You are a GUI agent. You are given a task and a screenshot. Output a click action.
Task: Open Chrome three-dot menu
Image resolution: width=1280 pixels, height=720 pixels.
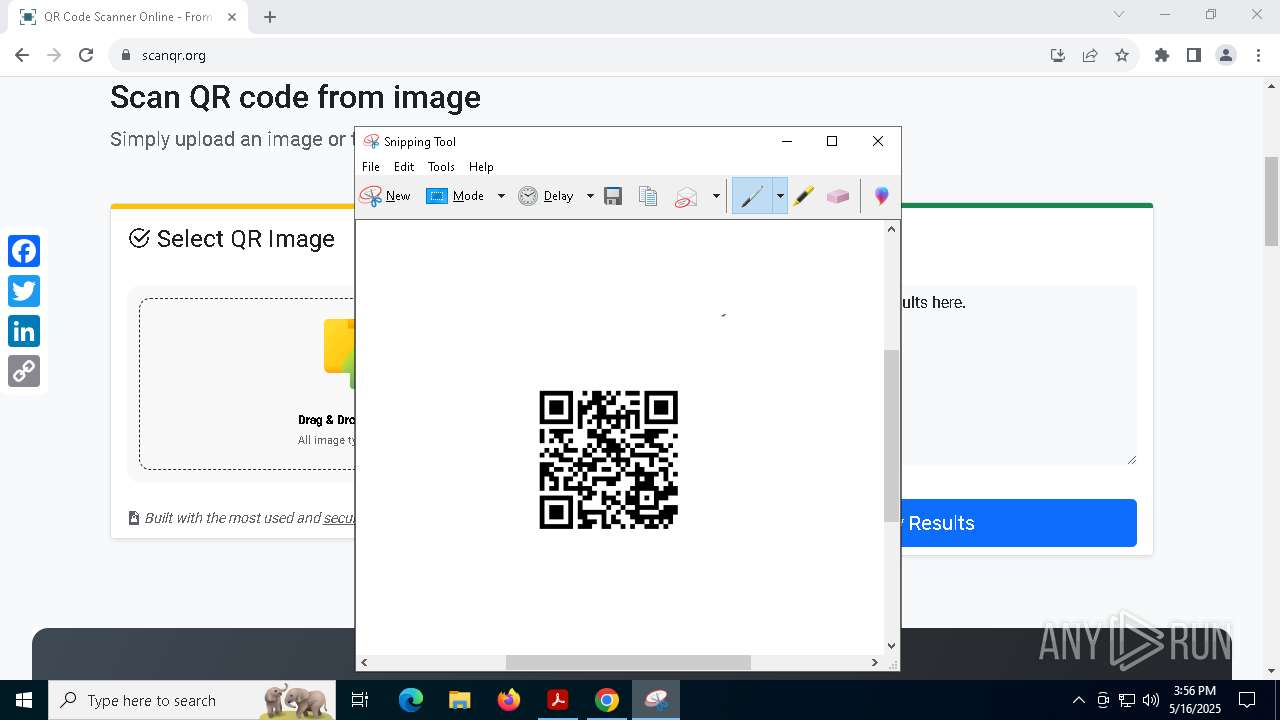click(1256, 55)
